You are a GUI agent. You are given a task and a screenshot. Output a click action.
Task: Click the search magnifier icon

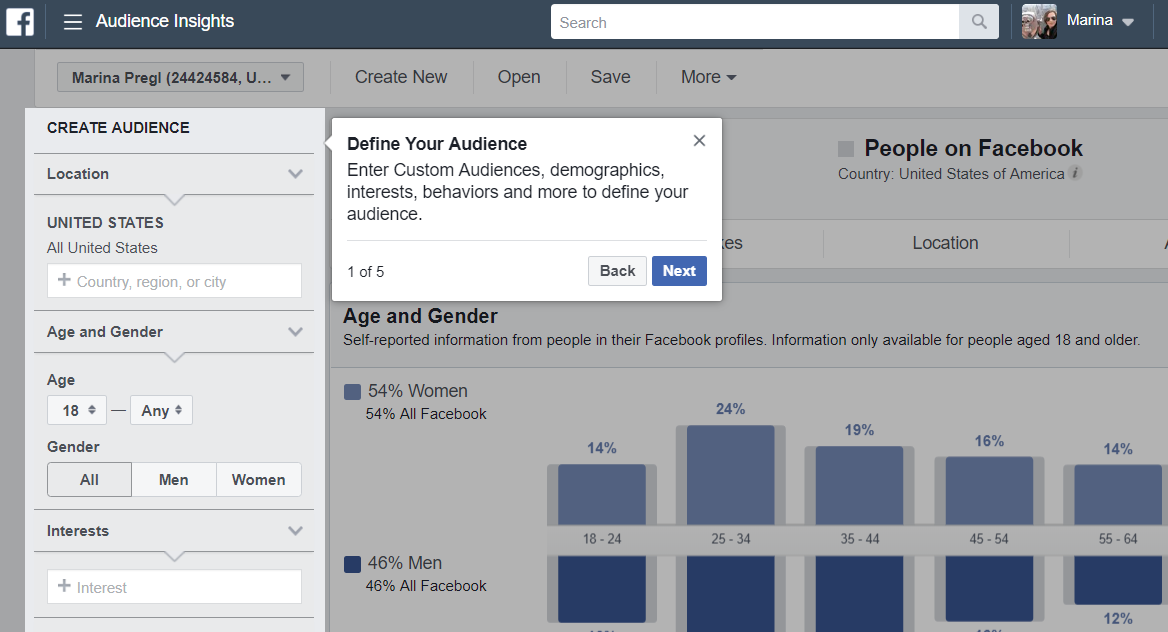979,22
